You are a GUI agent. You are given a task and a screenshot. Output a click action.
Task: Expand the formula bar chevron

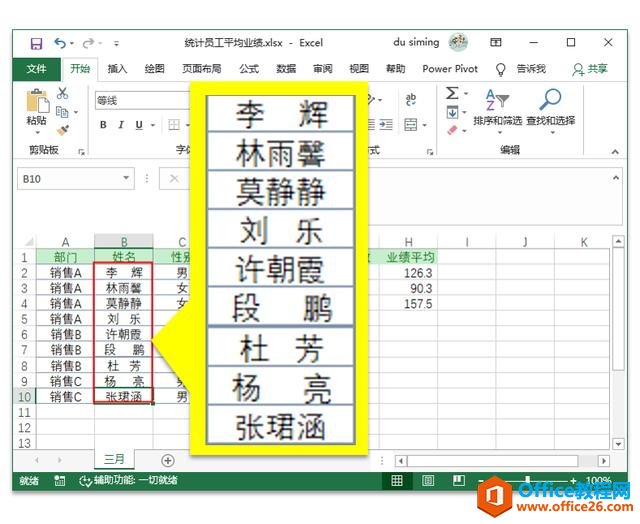616,178
